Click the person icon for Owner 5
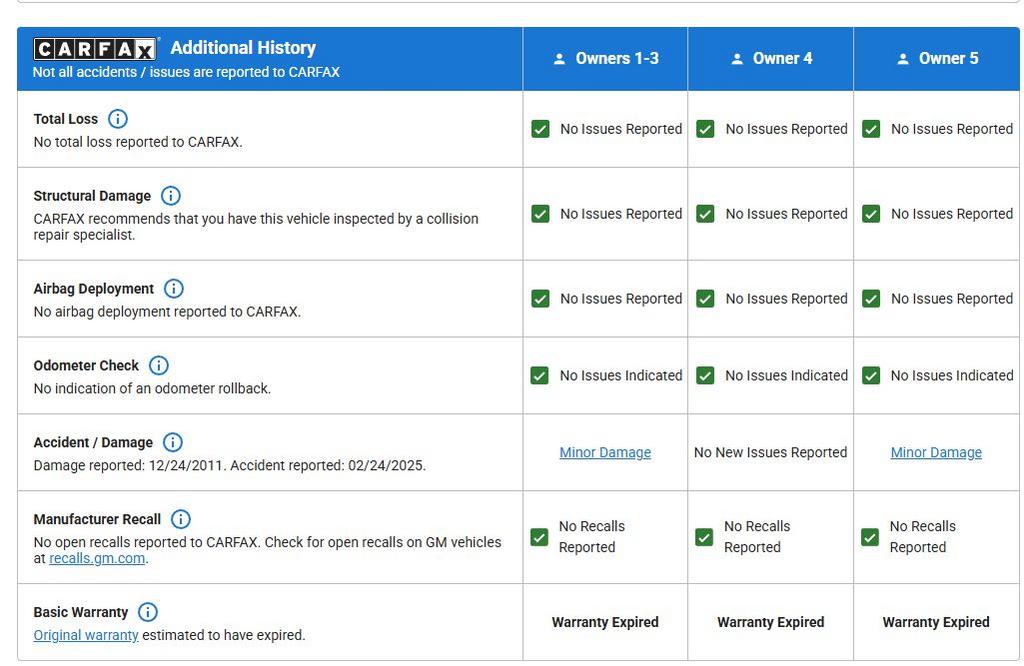1024x666 pixels. point(902,59)
